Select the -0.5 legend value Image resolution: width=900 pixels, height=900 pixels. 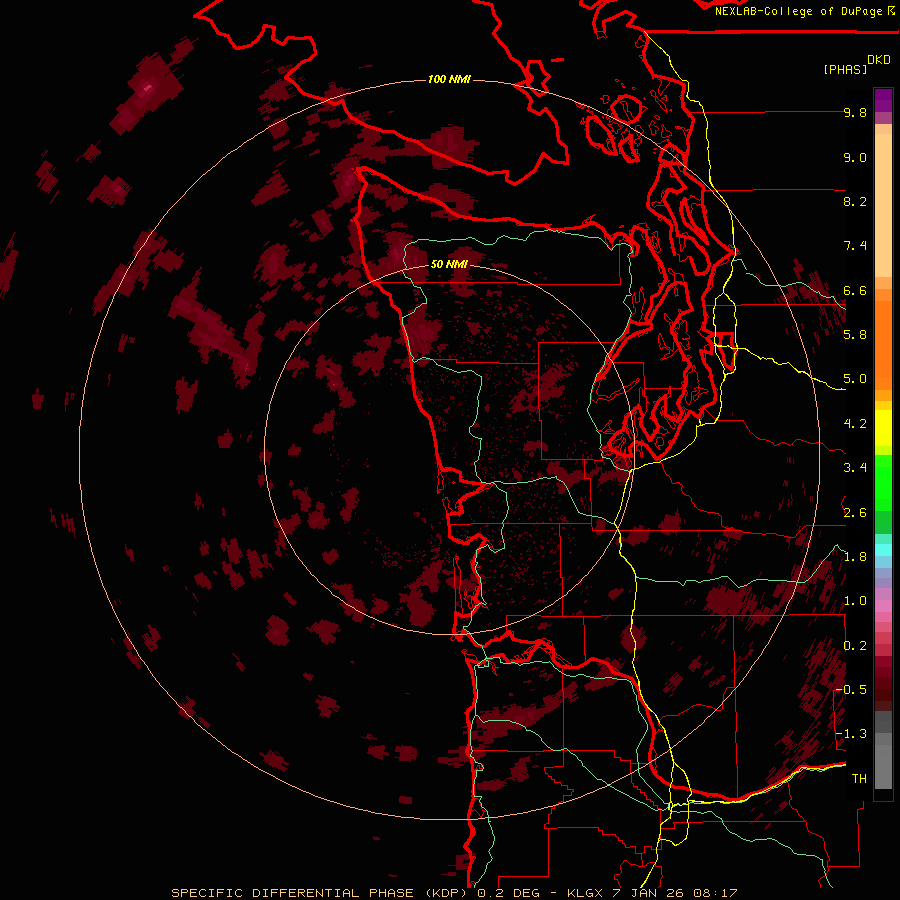pyautogui.click(x=852, y=690)
